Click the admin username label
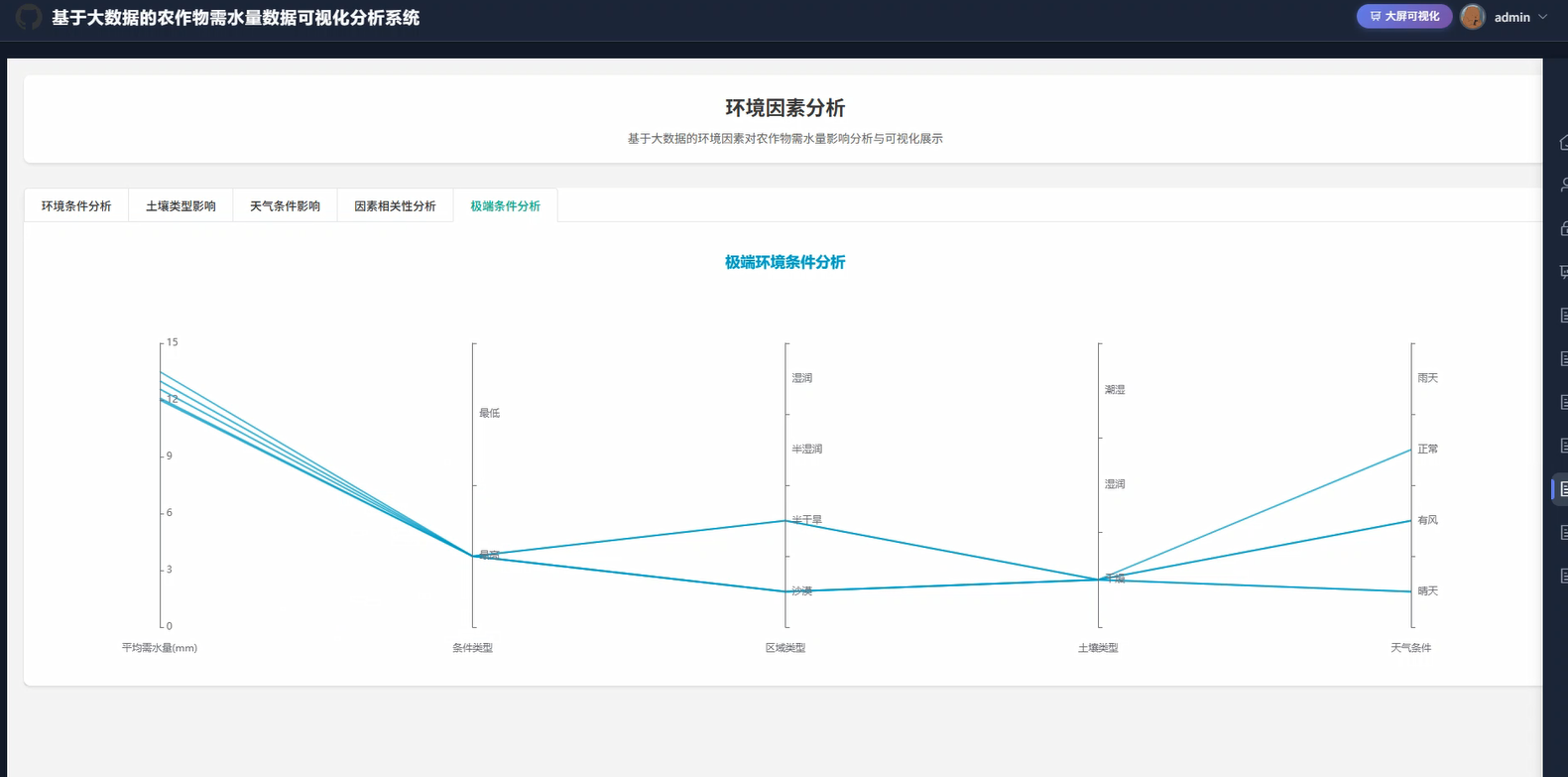 click(1512, 17)
